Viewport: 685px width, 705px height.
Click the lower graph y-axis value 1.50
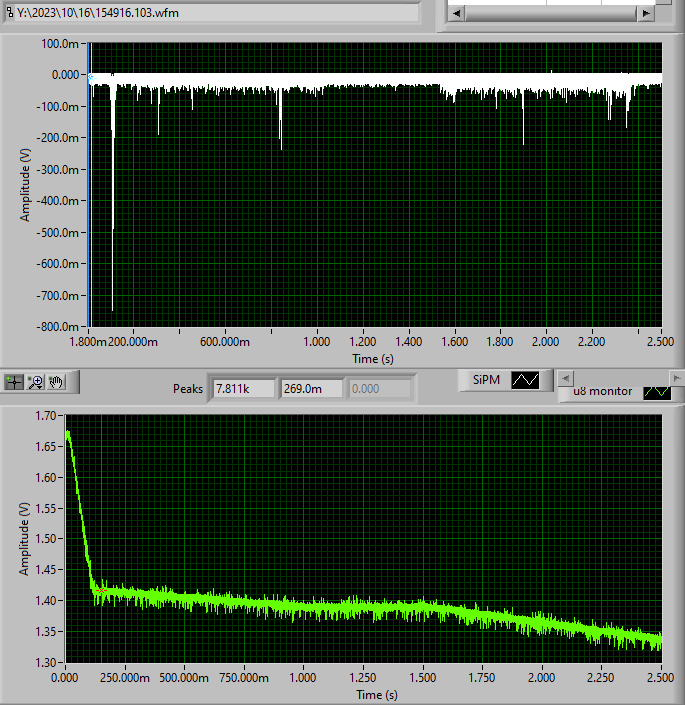[x=46, y=539]
